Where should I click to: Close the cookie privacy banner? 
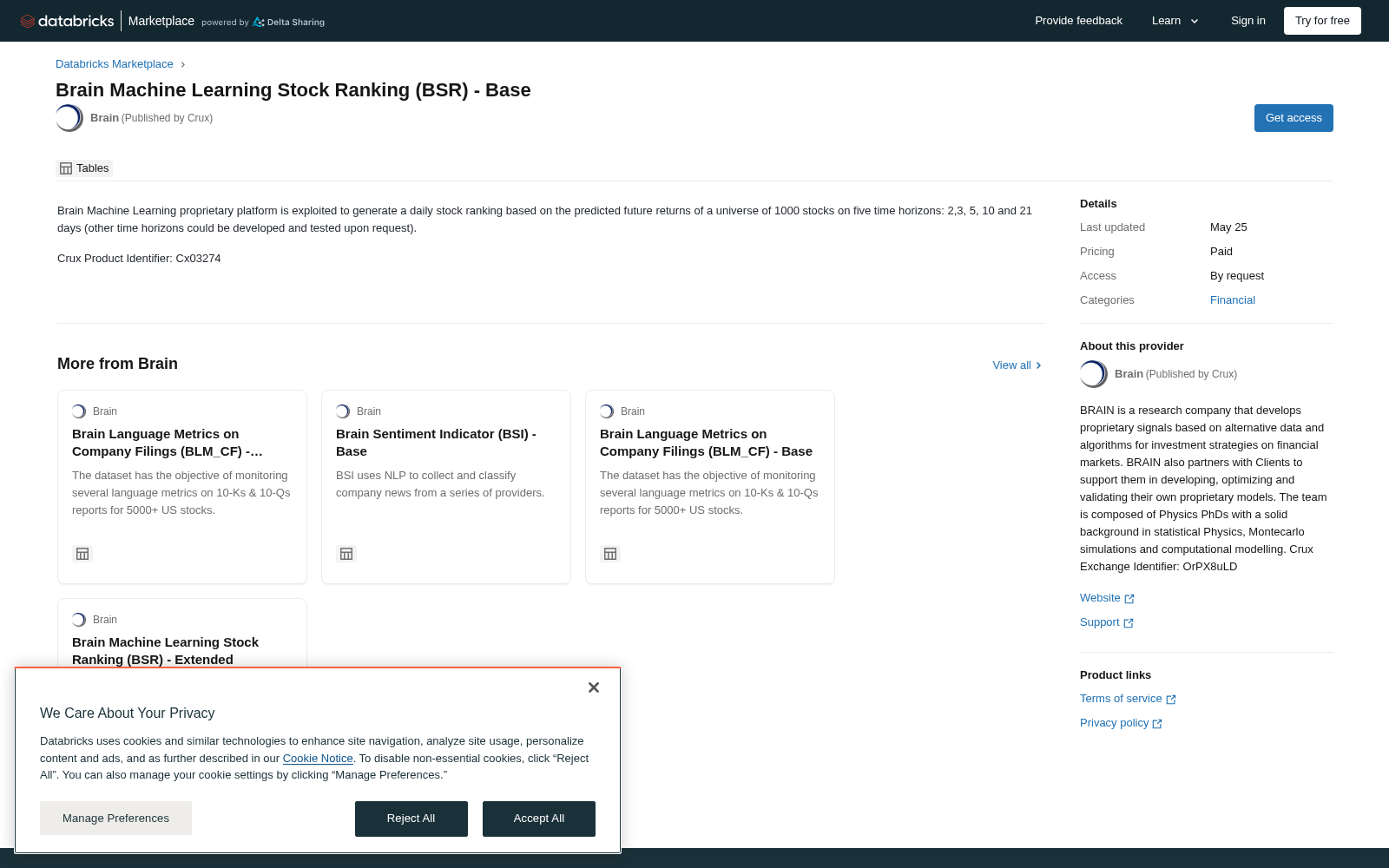(594, 687)
